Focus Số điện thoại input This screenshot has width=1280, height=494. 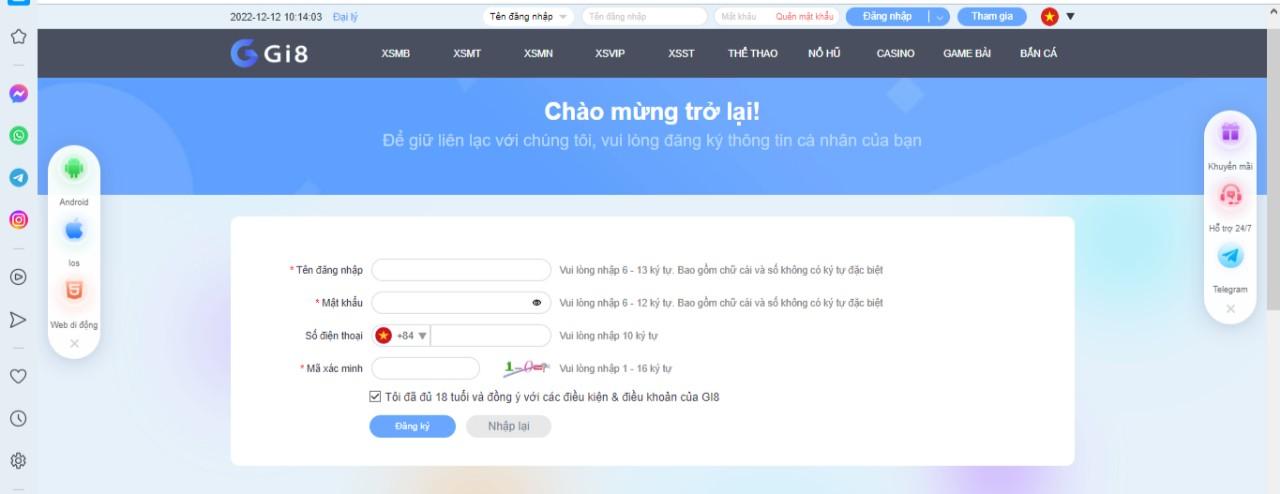tap(491, 336)
